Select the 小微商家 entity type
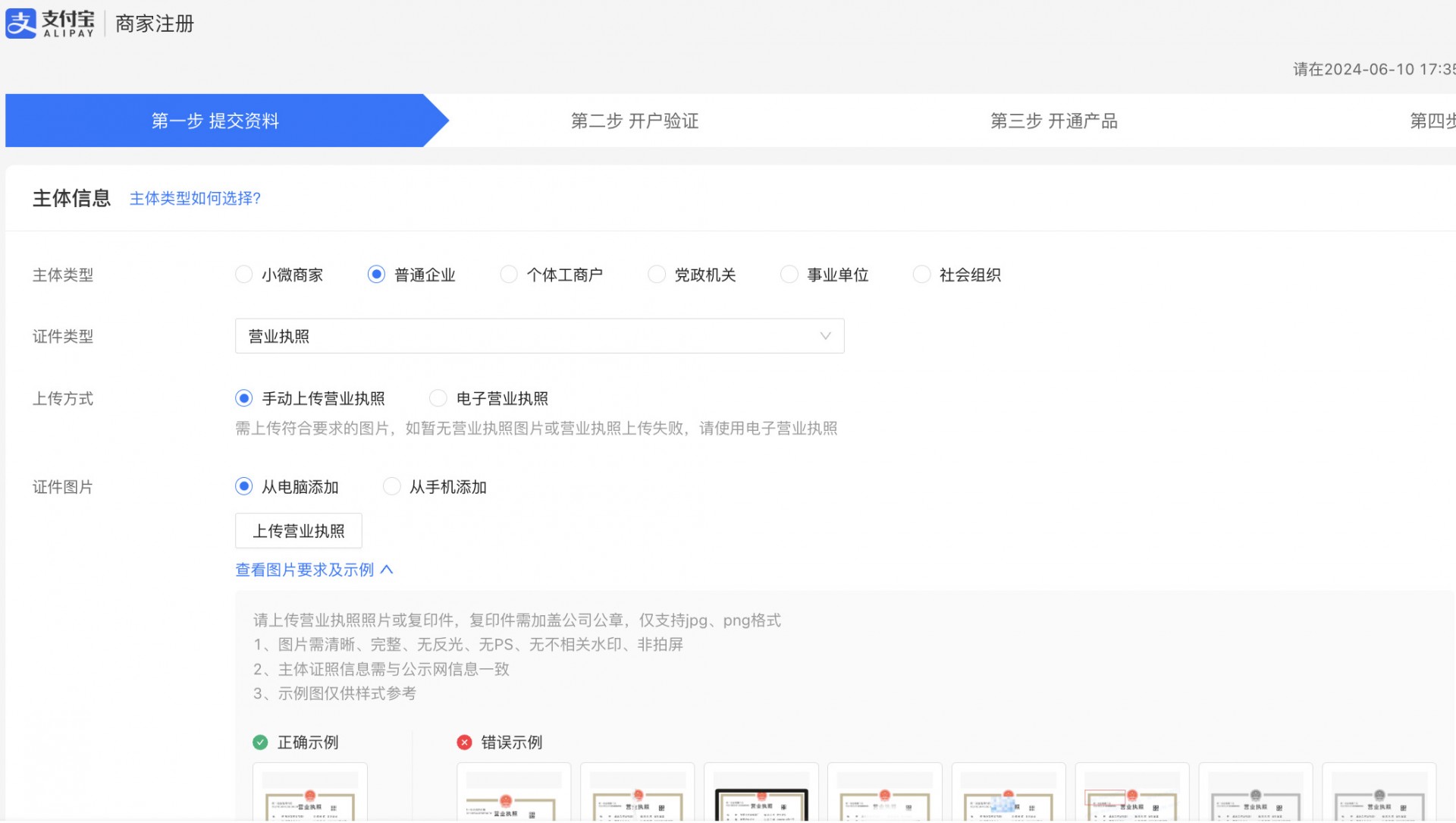The width and height of the screenshot is (1456, 823). click(x=243, y=275)
